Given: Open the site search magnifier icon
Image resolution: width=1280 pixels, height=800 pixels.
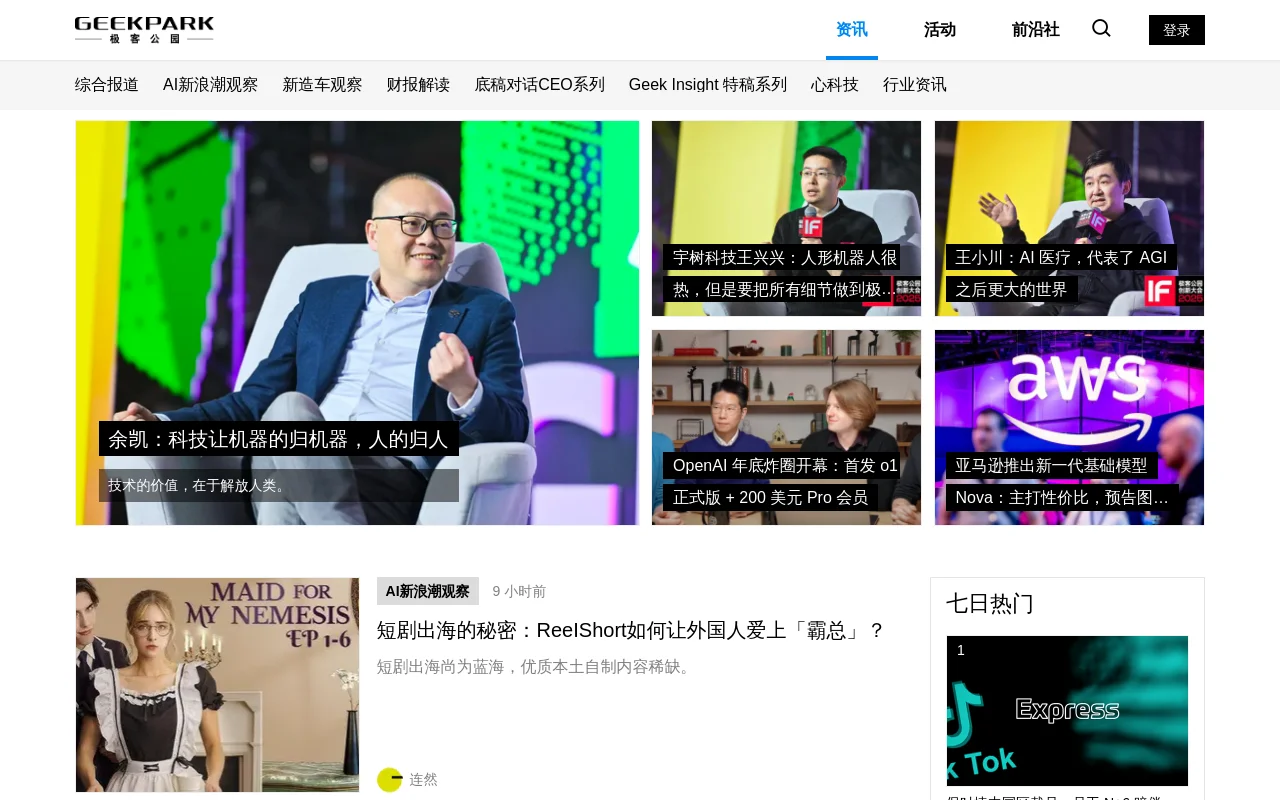Looking at the screenshot, I should pos(1100,28).
